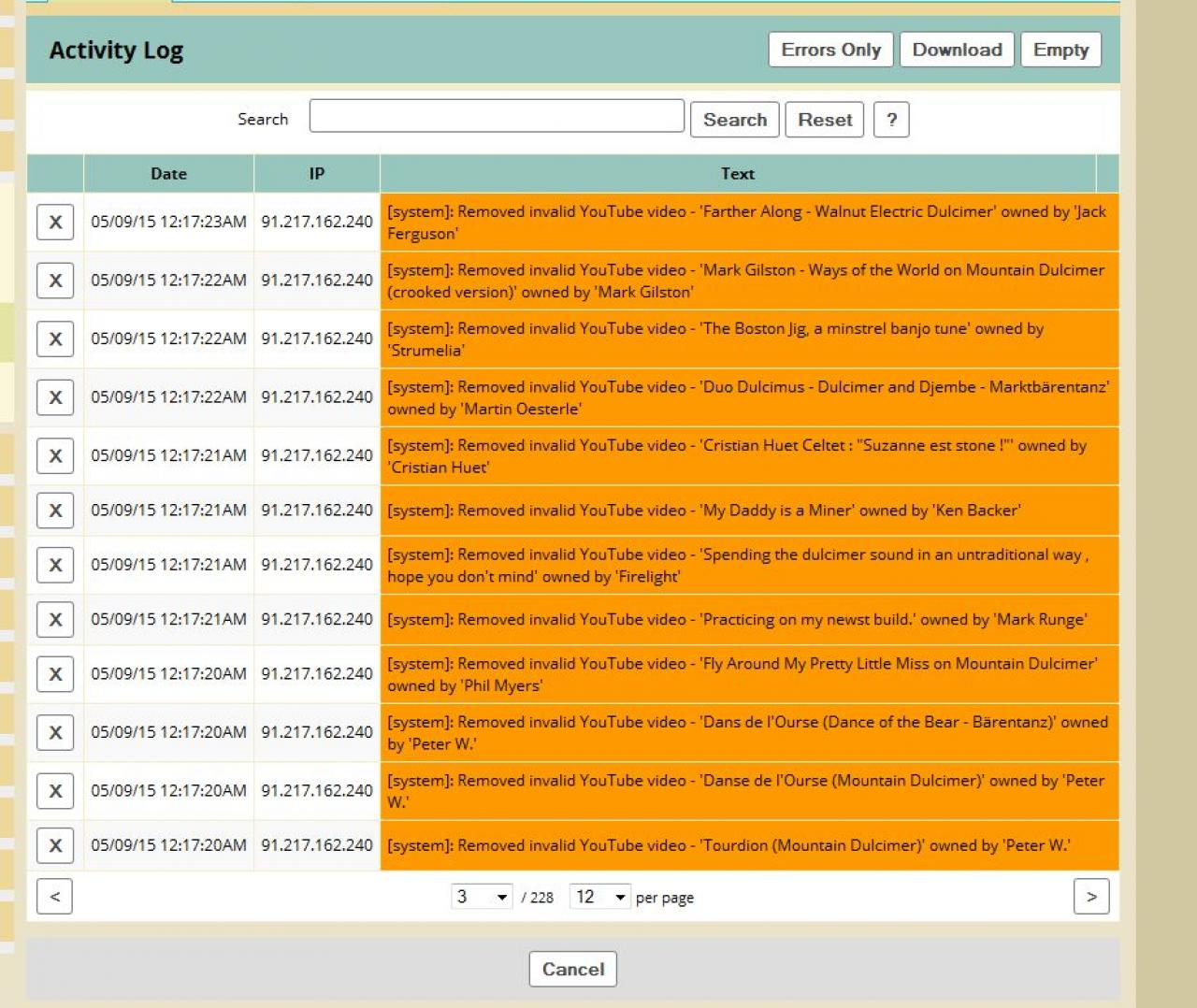Focus the log search text field

click(497, 117)
